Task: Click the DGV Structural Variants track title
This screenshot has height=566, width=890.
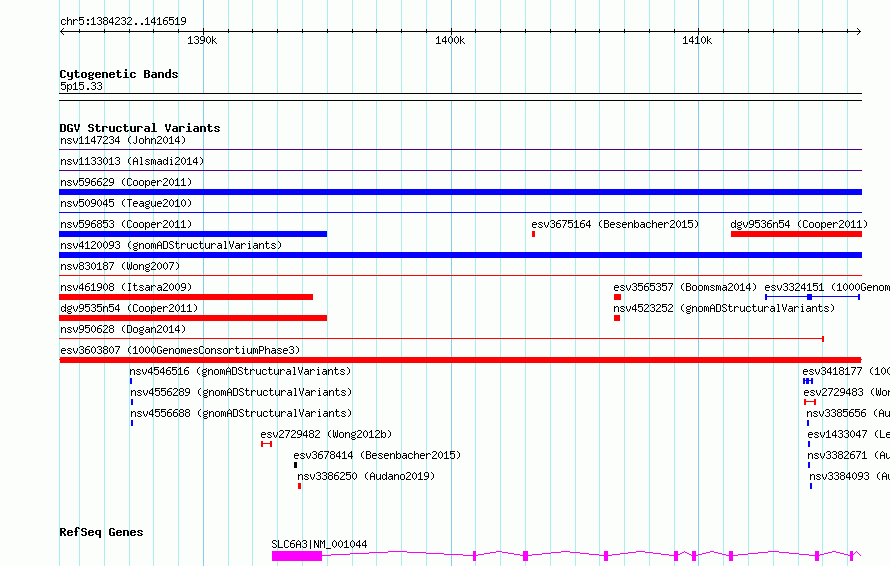Action: point(140,128)
